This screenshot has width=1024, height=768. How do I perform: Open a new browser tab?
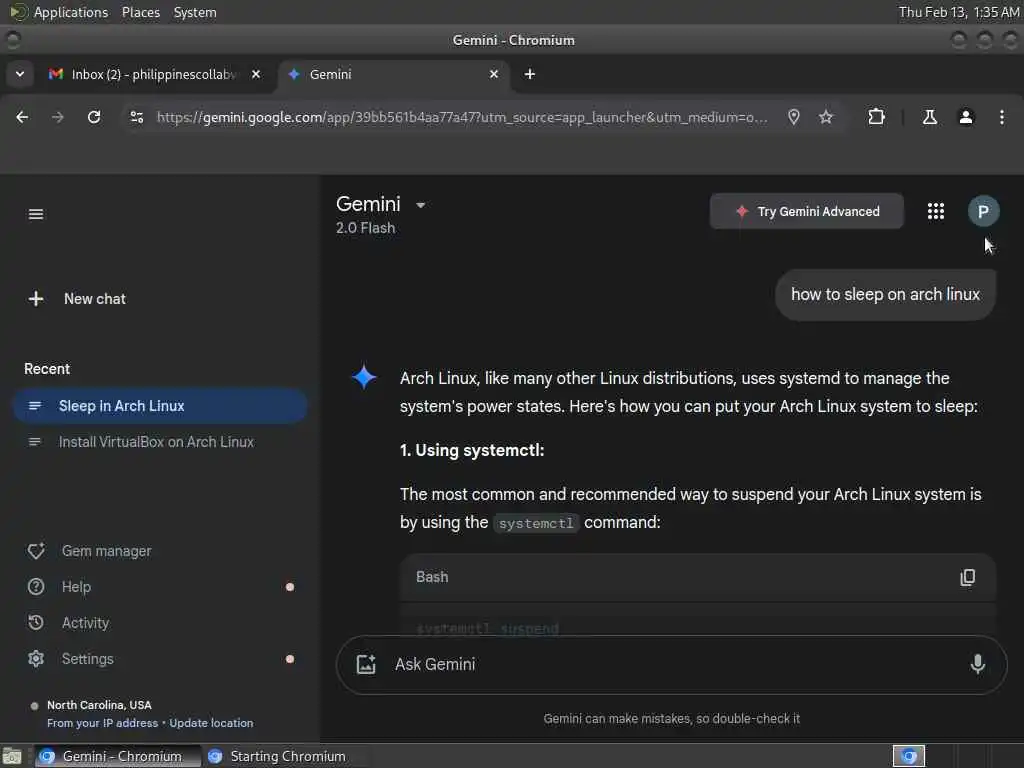pos(530,74)
